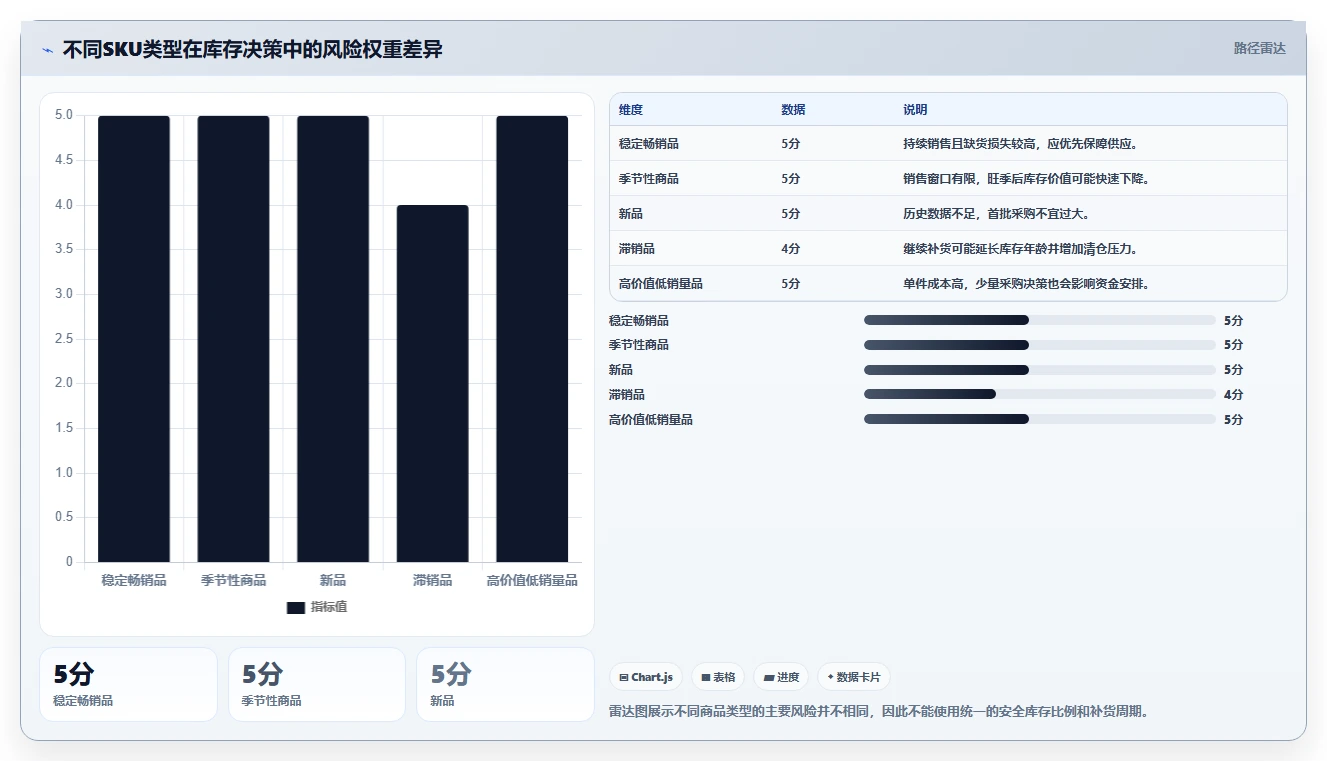
Task: Click the title 不同SKU类型在库存决策中的风险权重差异
Action: pos(252,50)
